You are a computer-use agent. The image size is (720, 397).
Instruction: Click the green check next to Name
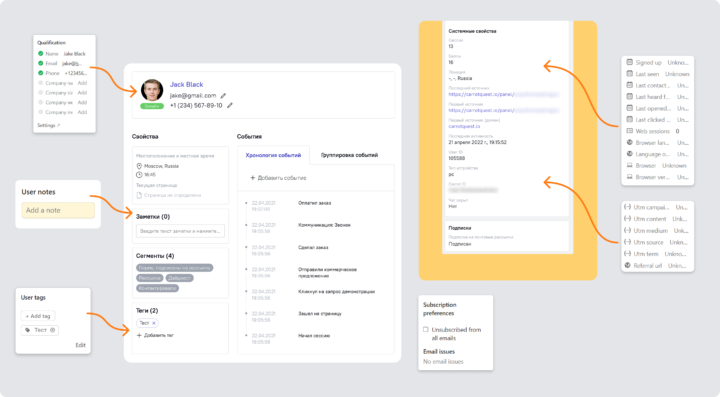40,54
